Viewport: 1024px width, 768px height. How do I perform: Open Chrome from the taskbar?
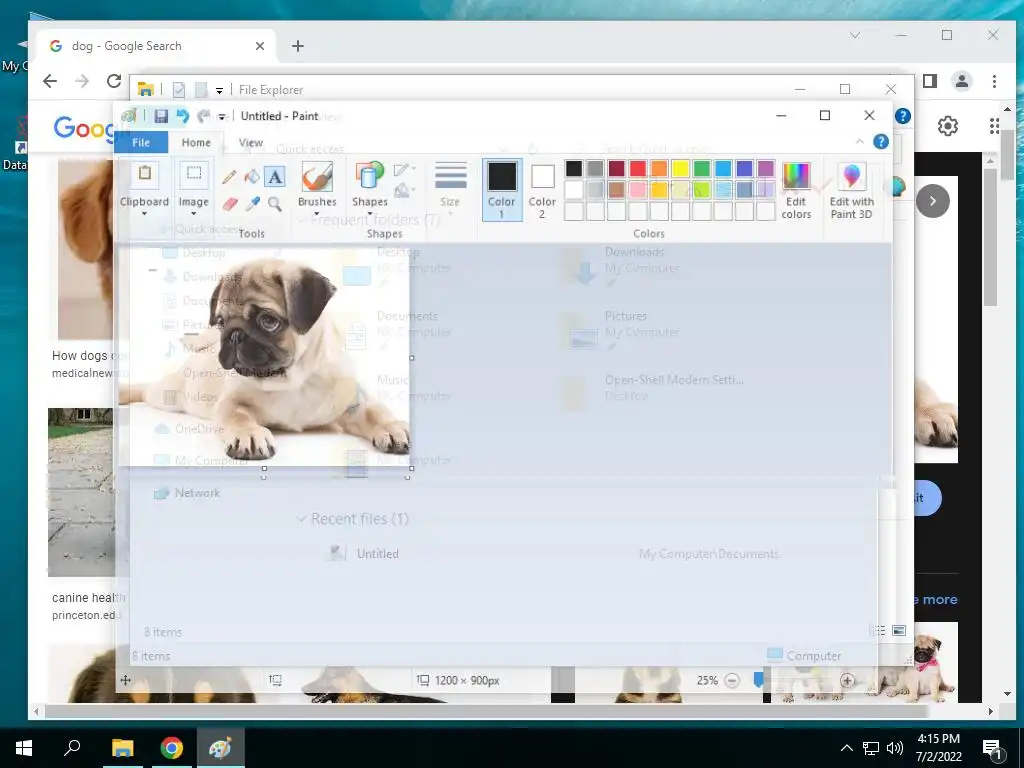click(x=172, y=748)
